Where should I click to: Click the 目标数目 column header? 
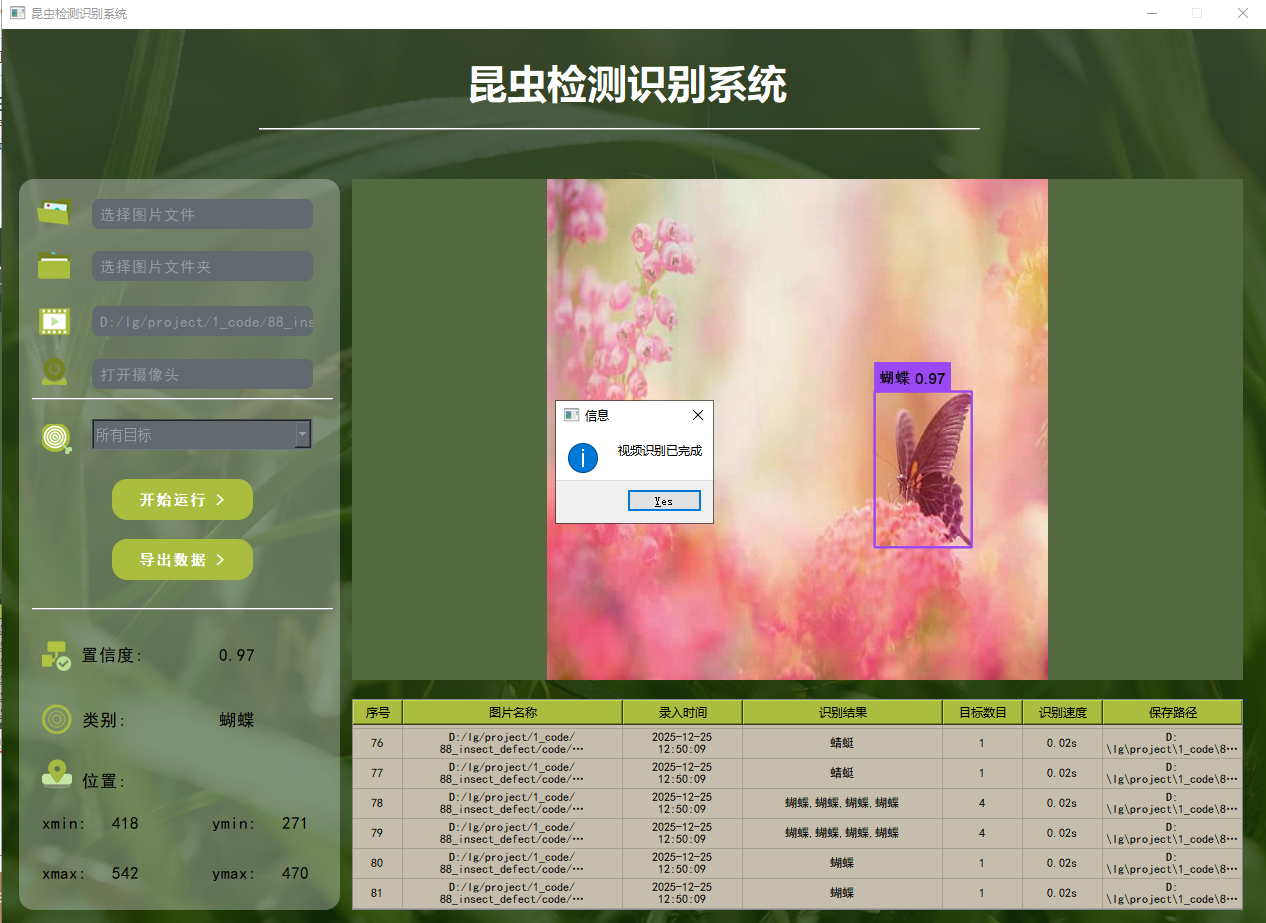point(982,712)
